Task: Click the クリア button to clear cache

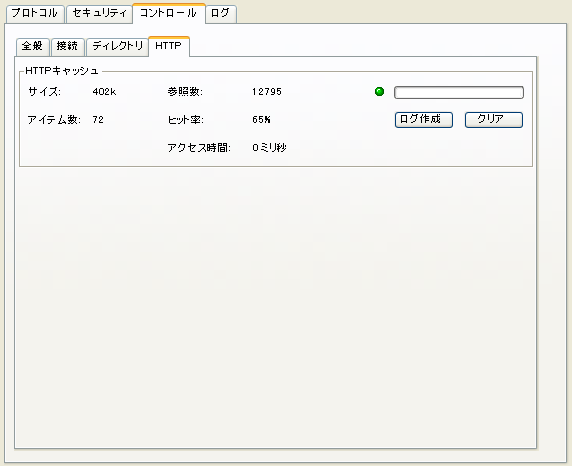Action: tap(494, 120)
